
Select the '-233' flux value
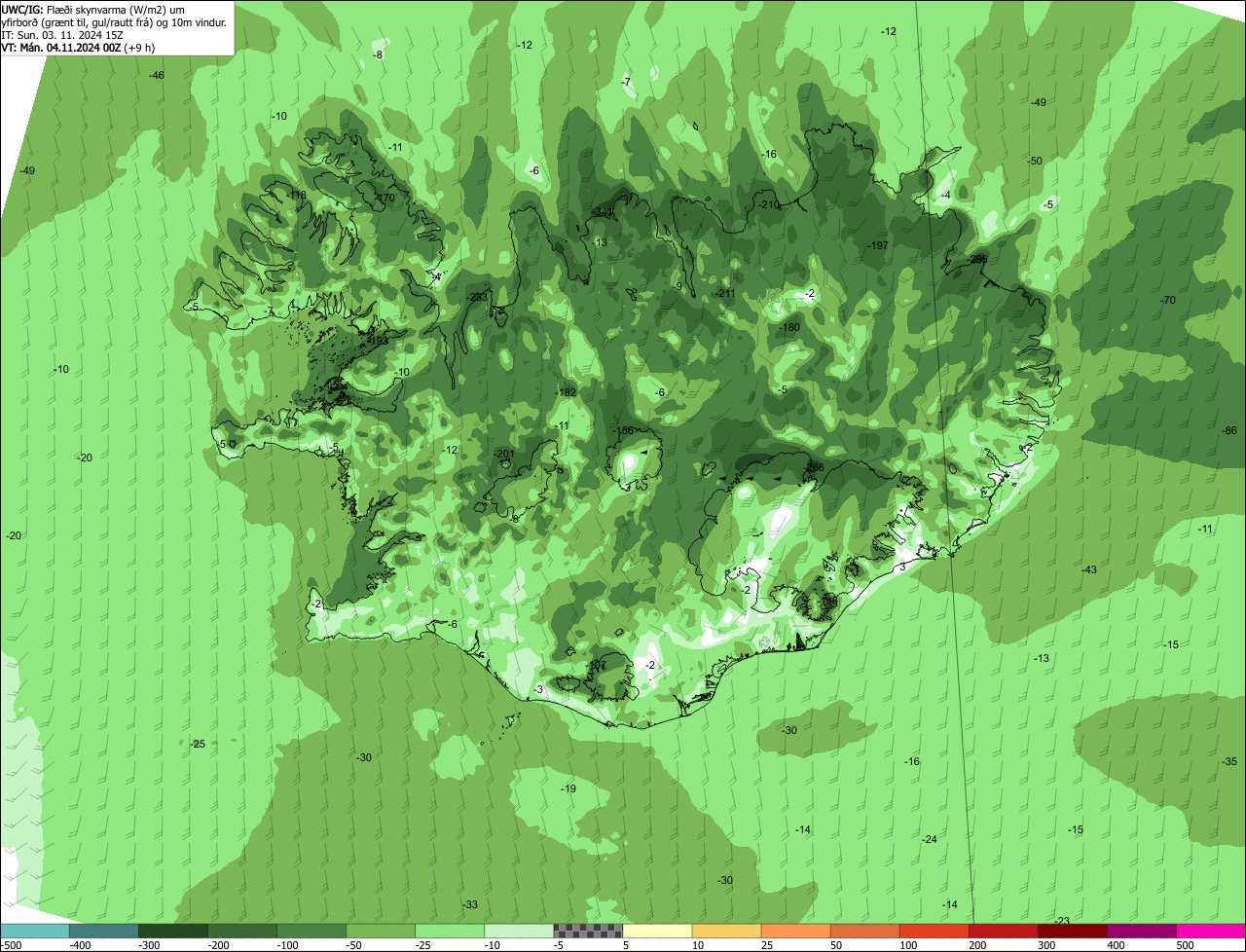tap(478, 297)
